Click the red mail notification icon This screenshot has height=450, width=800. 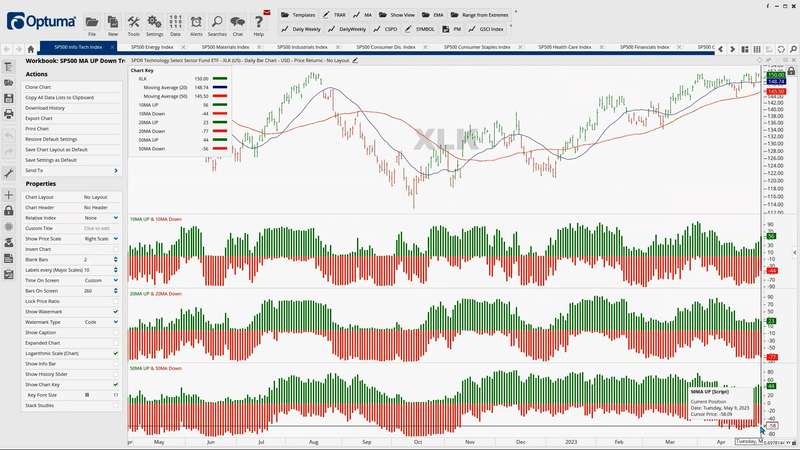click(267, 13)
